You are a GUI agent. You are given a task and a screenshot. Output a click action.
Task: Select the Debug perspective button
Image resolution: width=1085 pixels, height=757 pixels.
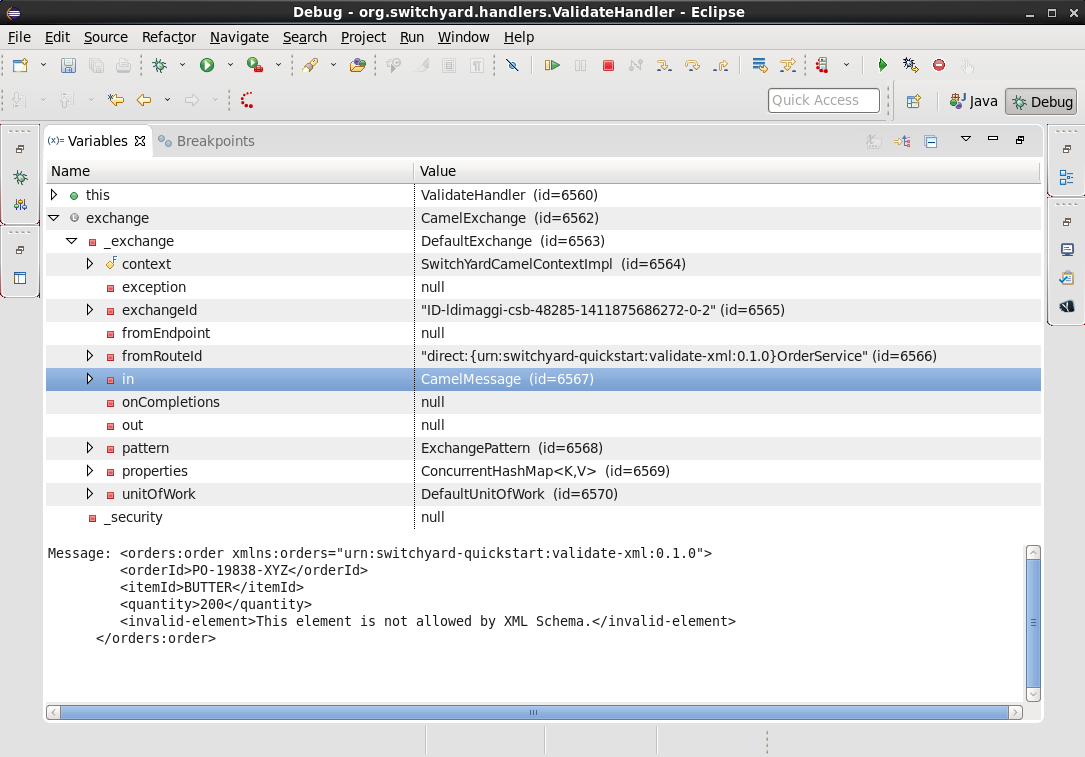(x=1041, y=102)
